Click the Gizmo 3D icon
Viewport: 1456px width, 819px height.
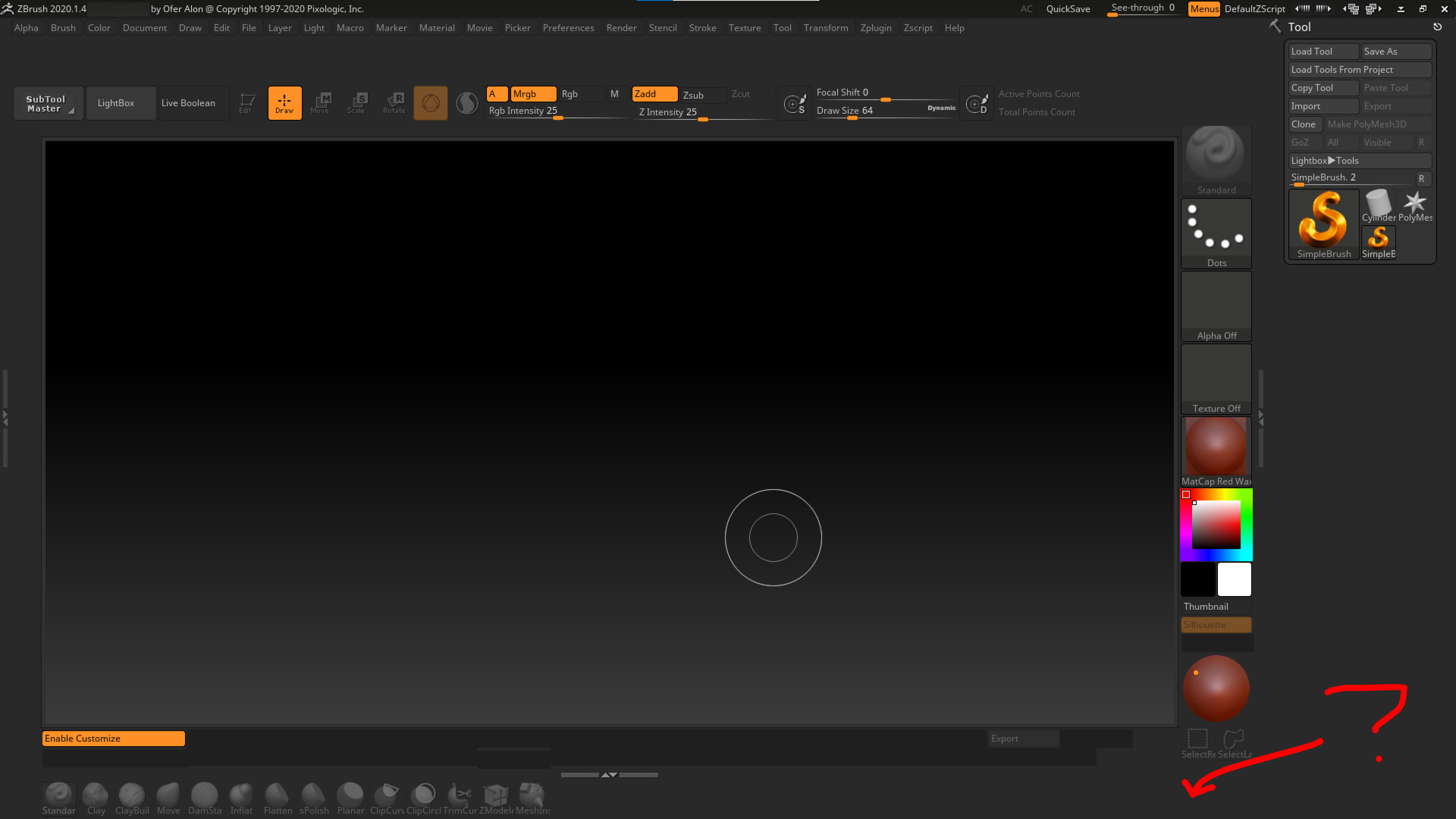[430, 103]
